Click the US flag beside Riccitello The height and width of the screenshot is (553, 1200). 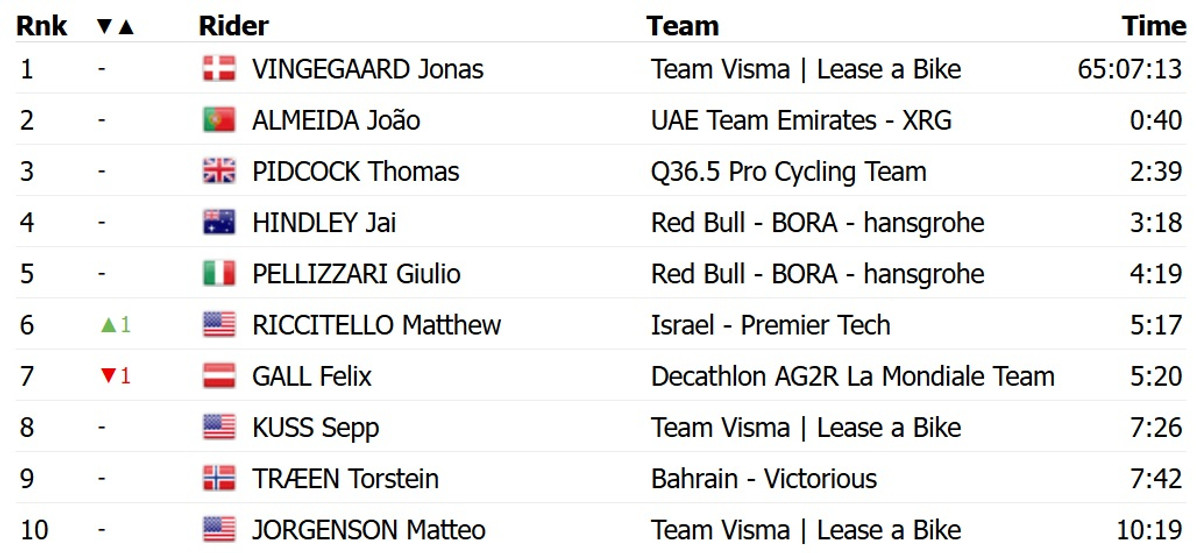pyautogui.click(x=218, y=325)
